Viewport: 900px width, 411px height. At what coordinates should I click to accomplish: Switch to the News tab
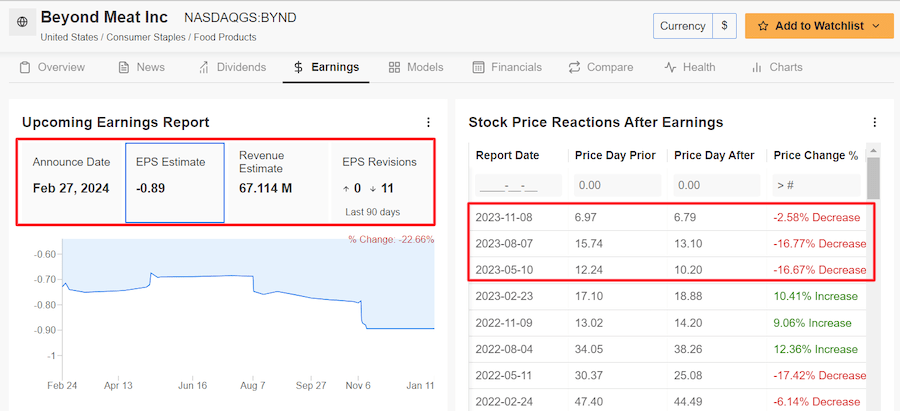click(142, 67)
